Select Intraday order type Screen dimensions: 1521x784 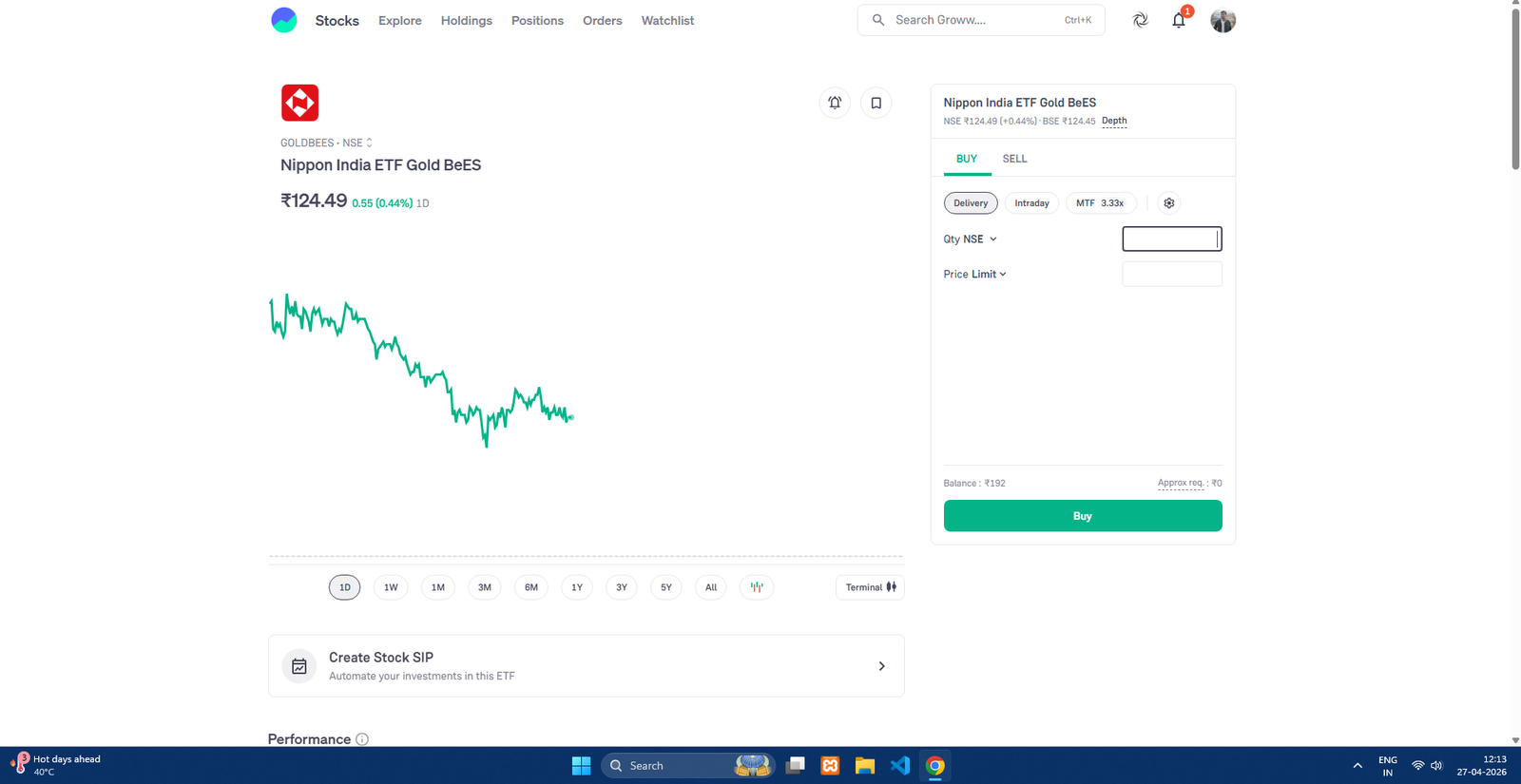[1031, 202]
